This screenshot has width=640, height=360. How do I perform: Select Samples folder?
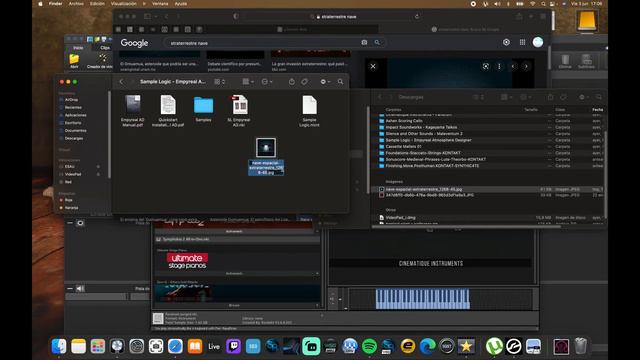(203, 109)
